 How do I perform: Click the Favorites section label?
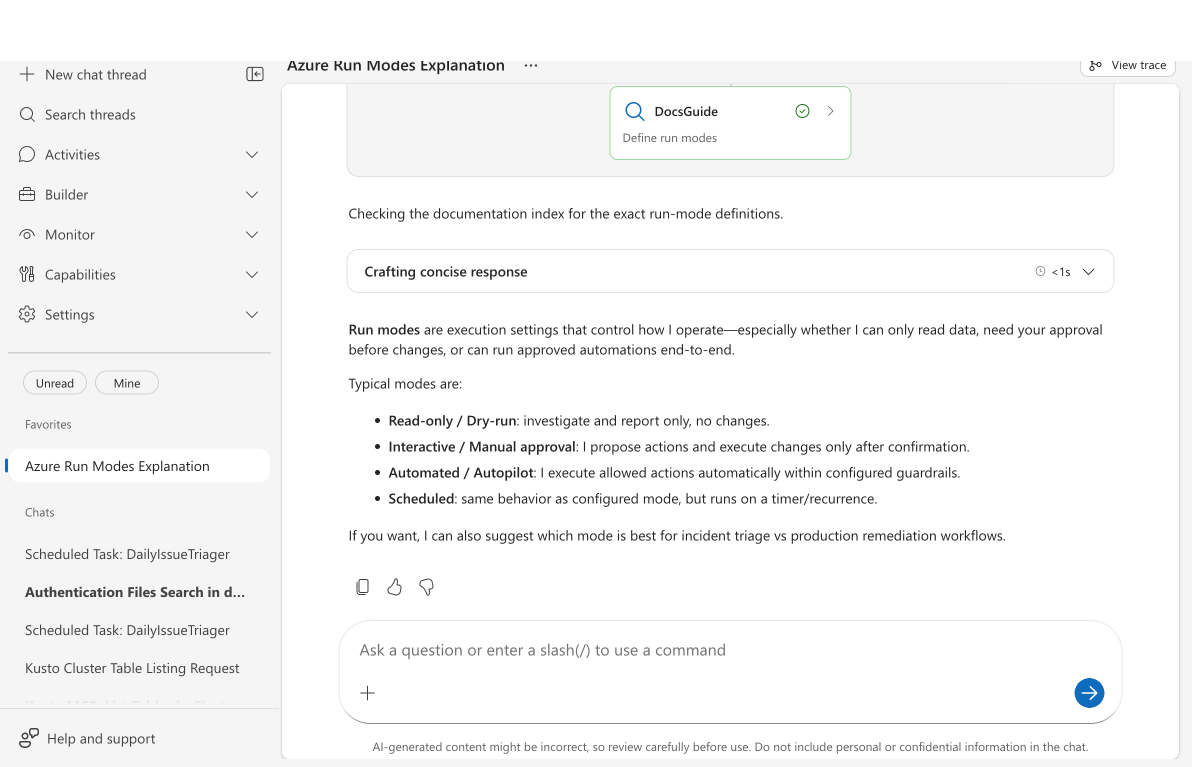48,424
